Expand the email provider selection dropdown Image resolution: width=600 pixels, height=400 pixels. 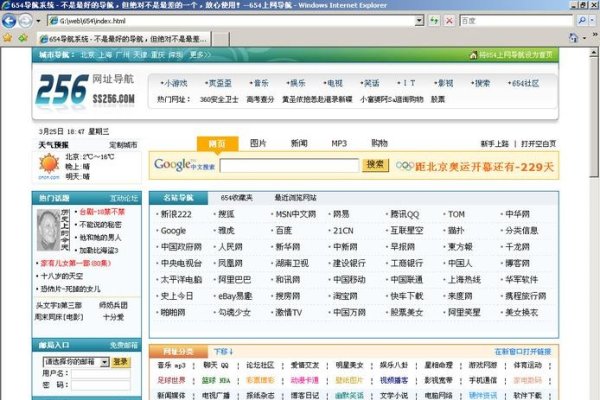coord(104,362)
